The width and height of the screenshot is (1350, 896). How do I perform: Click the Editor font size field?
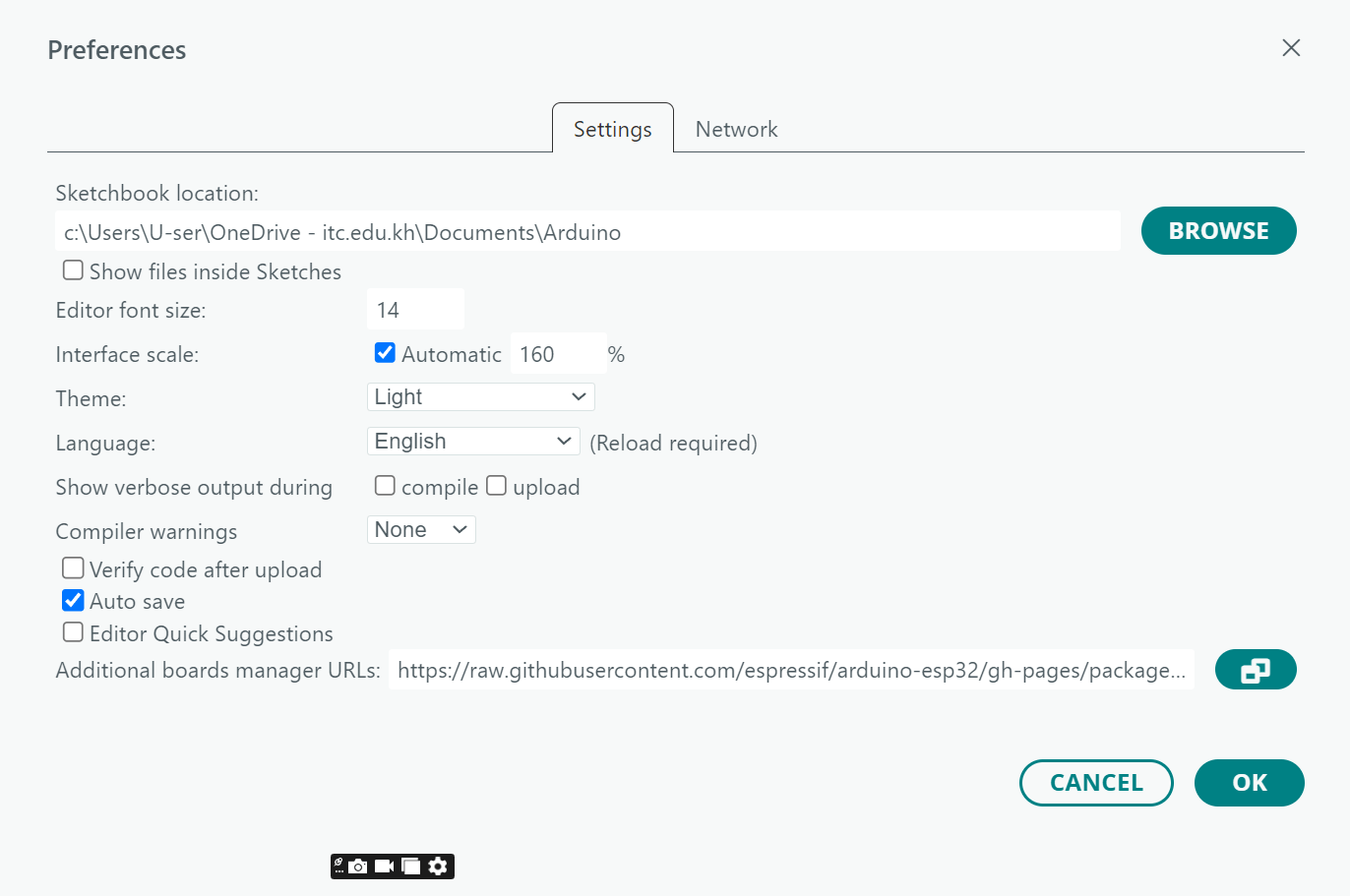(415, 310)
